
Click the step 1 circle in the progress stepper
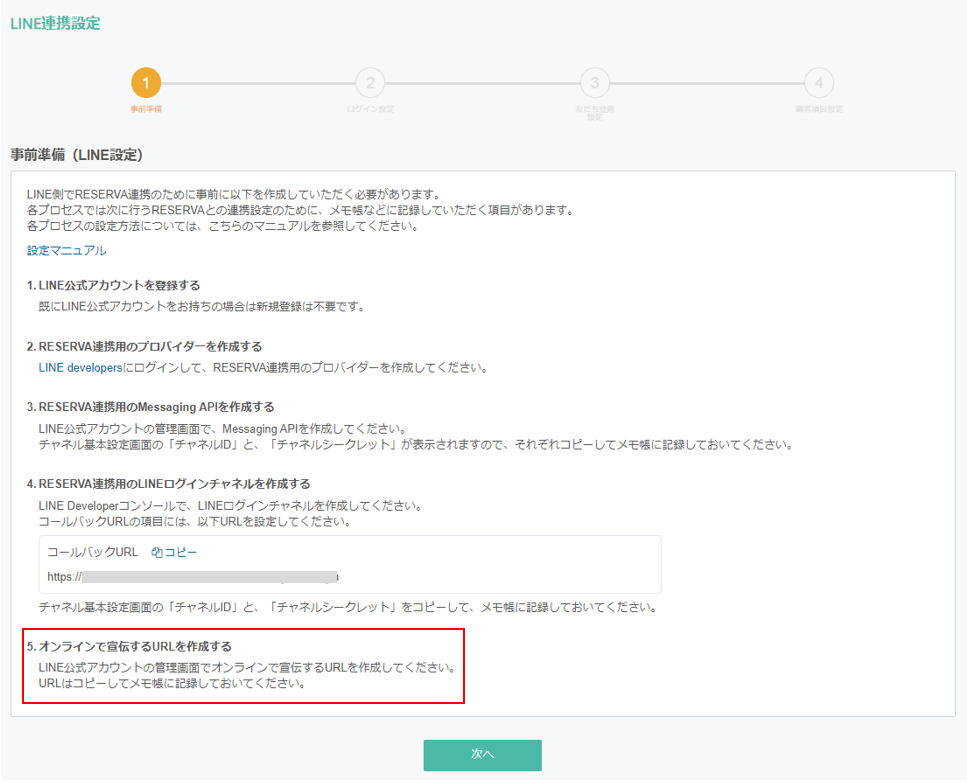tap(146, 83)
